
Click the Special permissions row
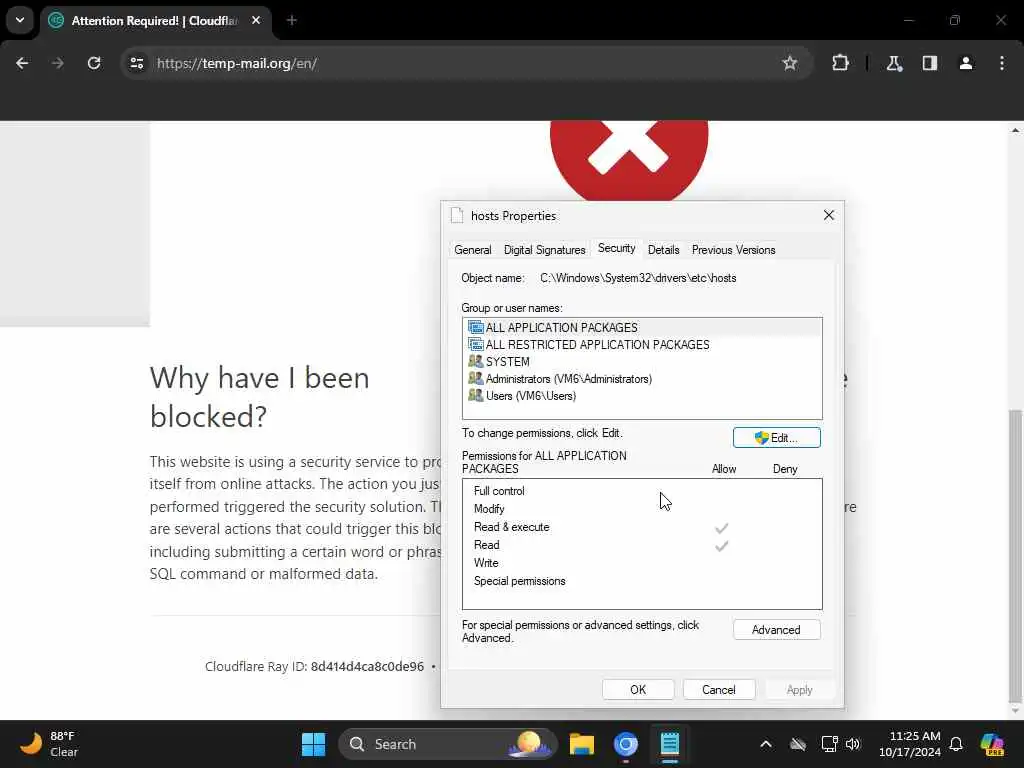pos(642,581)
